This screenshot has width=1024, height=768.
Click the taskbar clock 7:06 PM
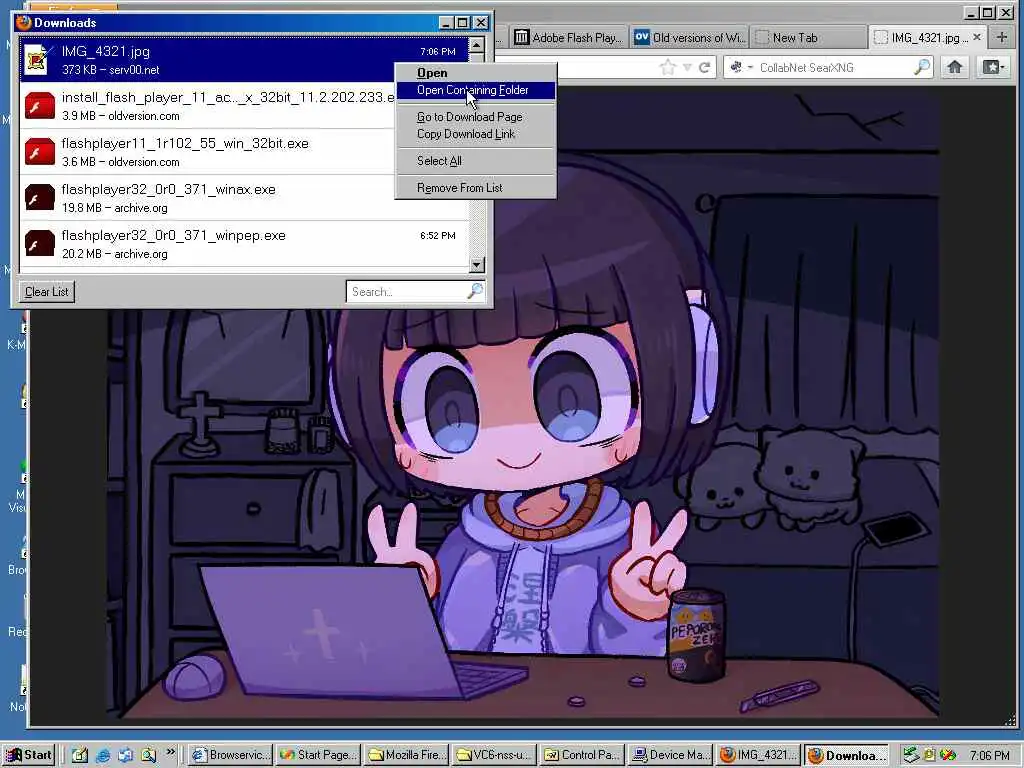point(989,756)
